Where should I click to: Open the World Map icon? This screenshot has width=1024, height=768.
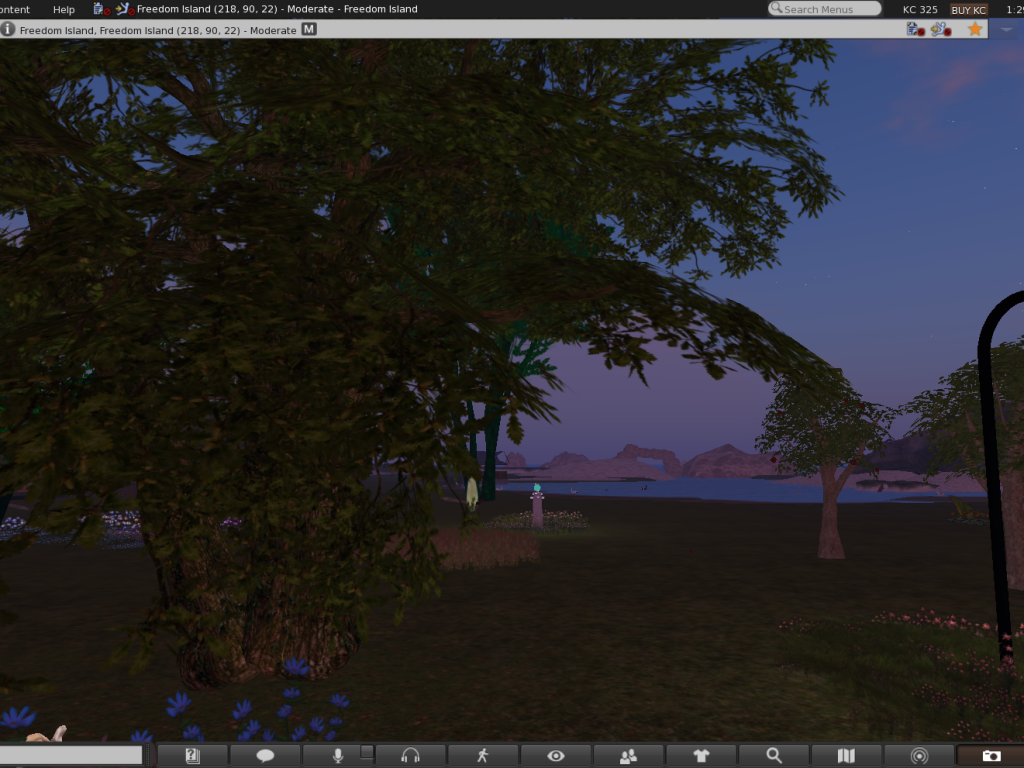(846, 755)
